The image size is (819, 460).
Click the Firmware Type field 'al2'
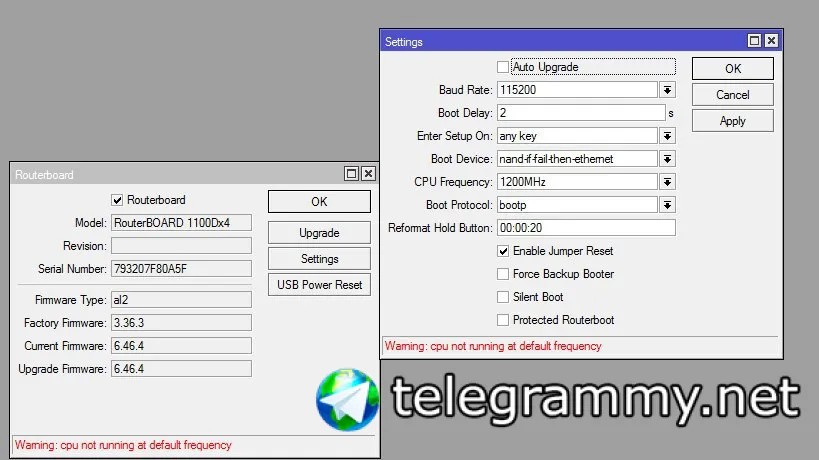(181, 300)
